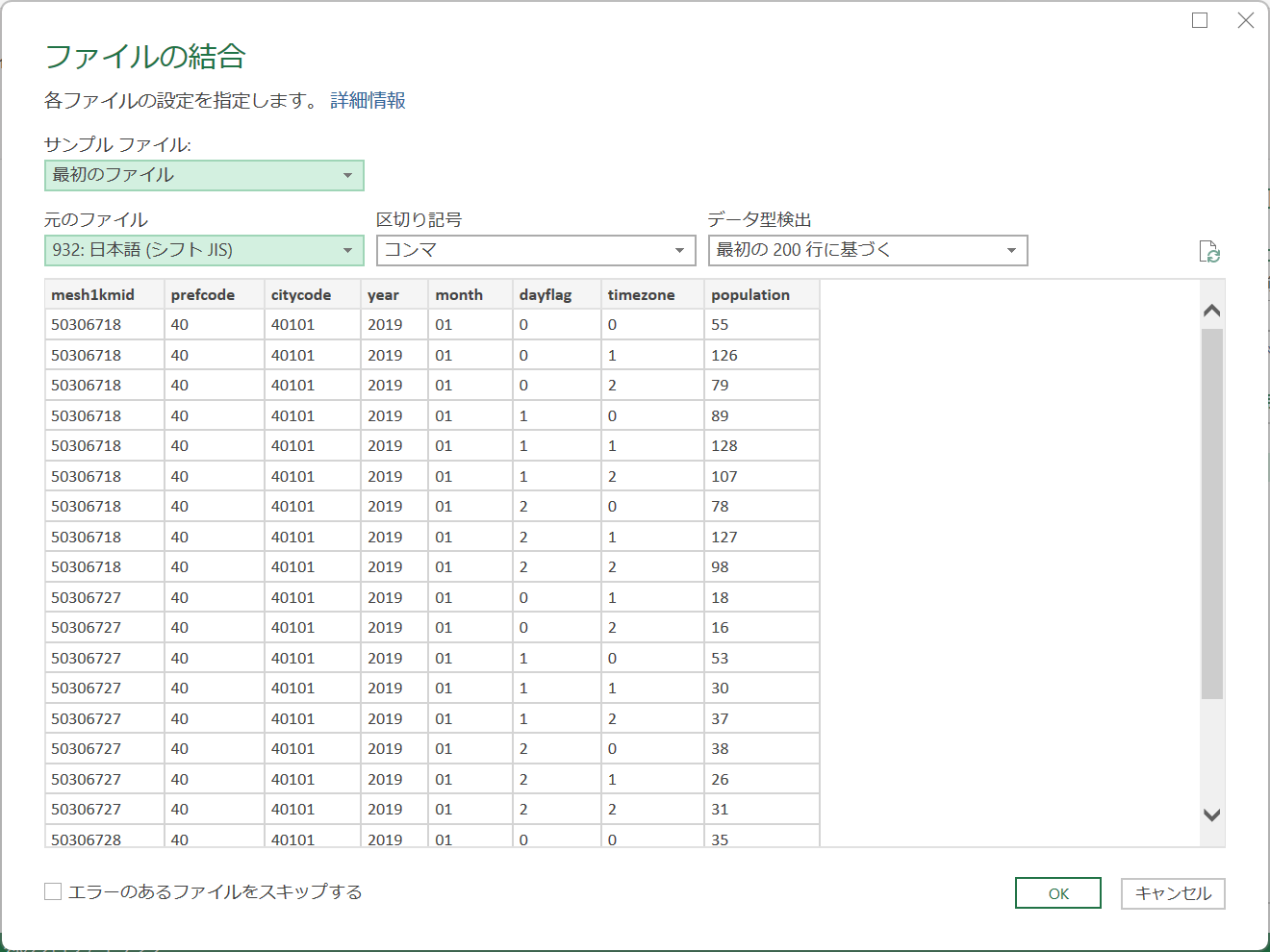The image size is (1270, 952).
Task: Expand the 元のファイル encoding dropdown
Action: point(204,250)
